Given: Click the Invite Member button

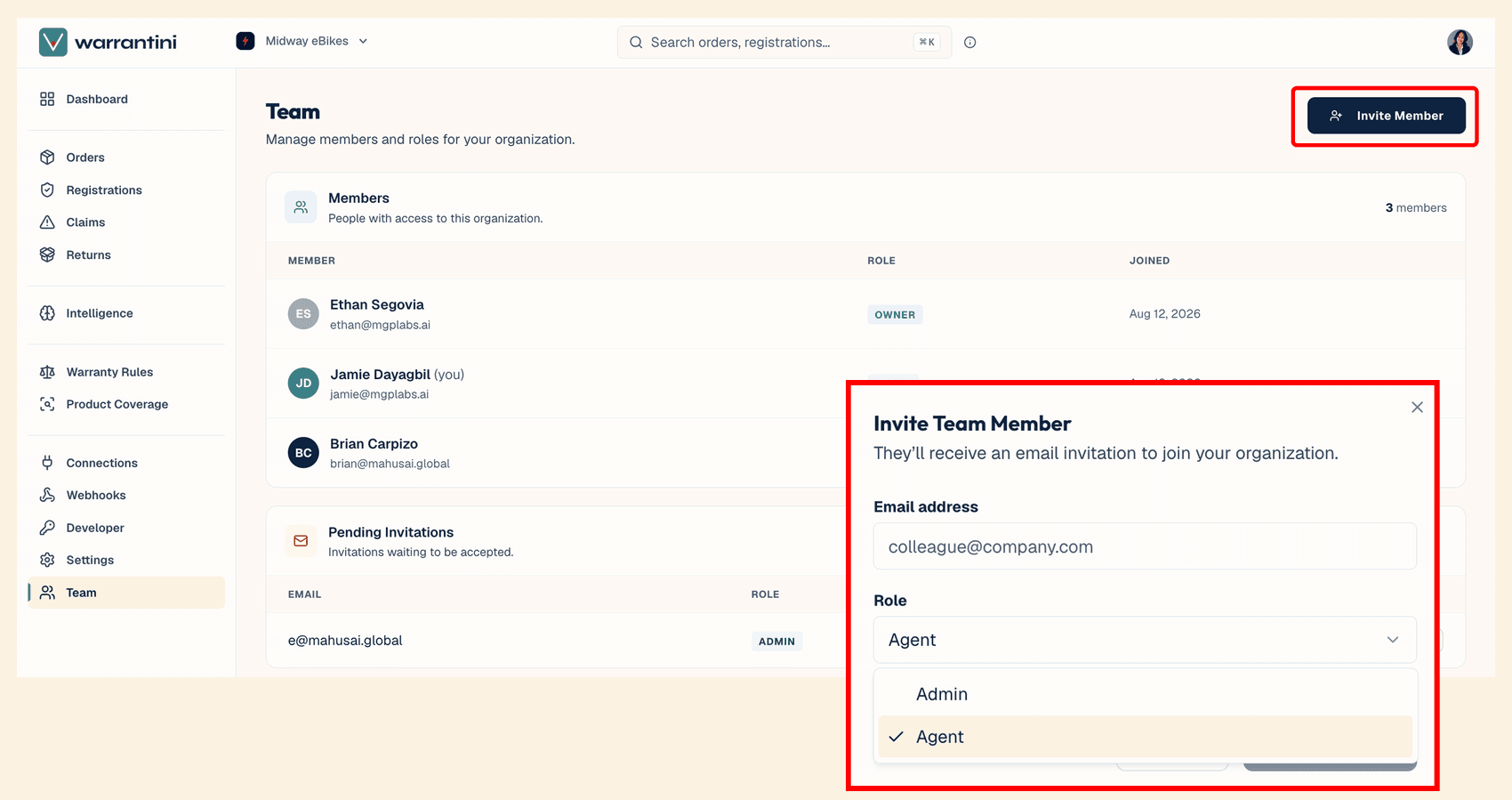Looking at the screenshot, I should tap(1386, 116).
